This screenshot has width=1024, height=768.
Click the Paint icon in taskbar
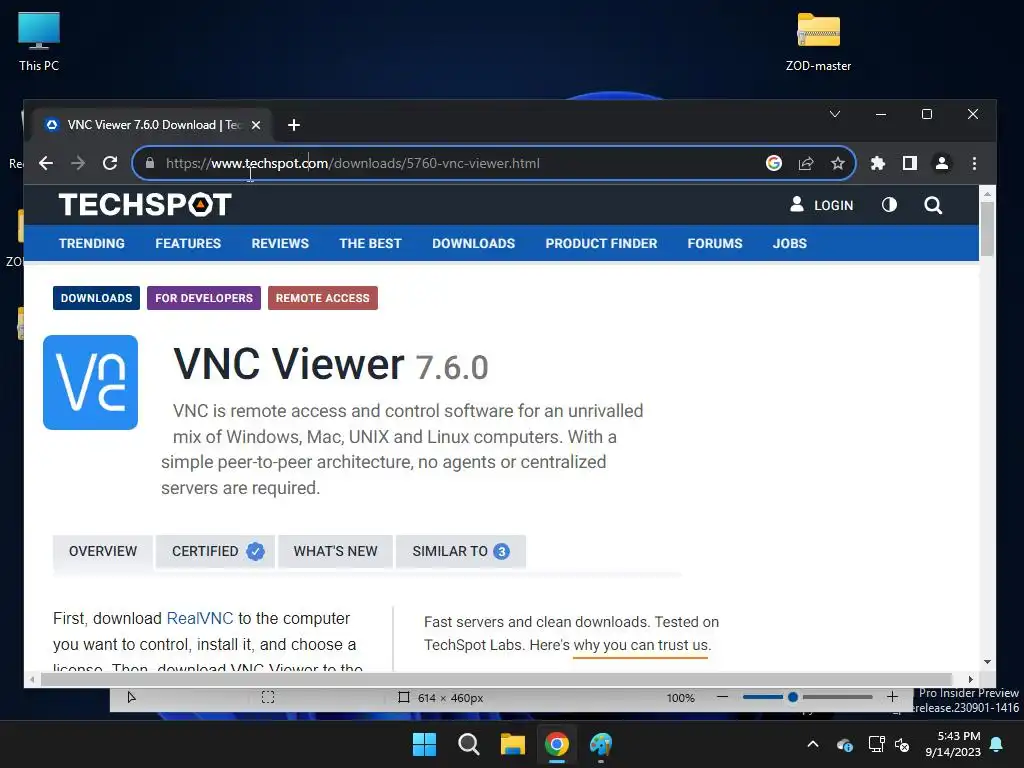point(601,744)
